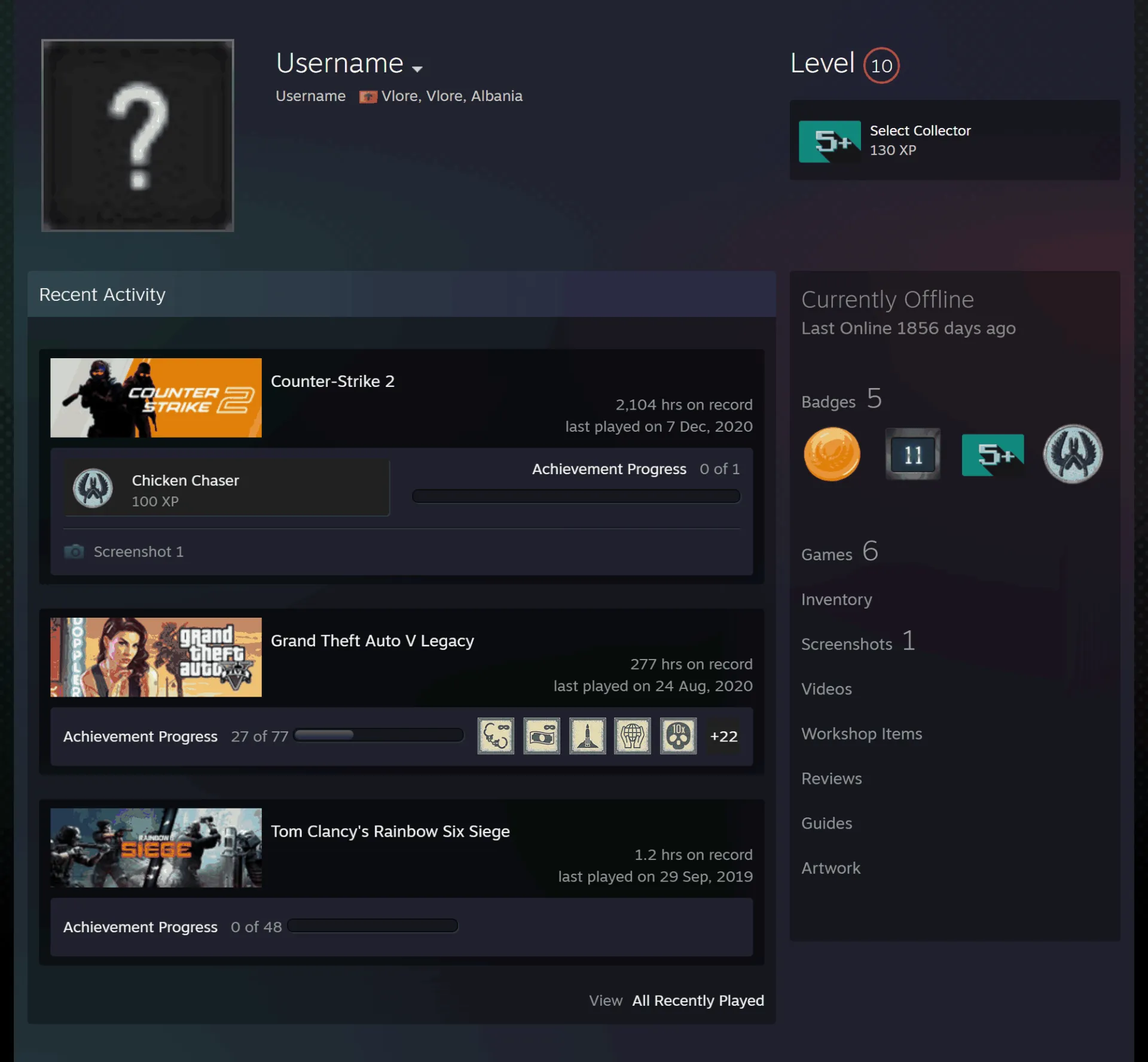Open Select Collector 130 XP text

[x=920, y=141]
